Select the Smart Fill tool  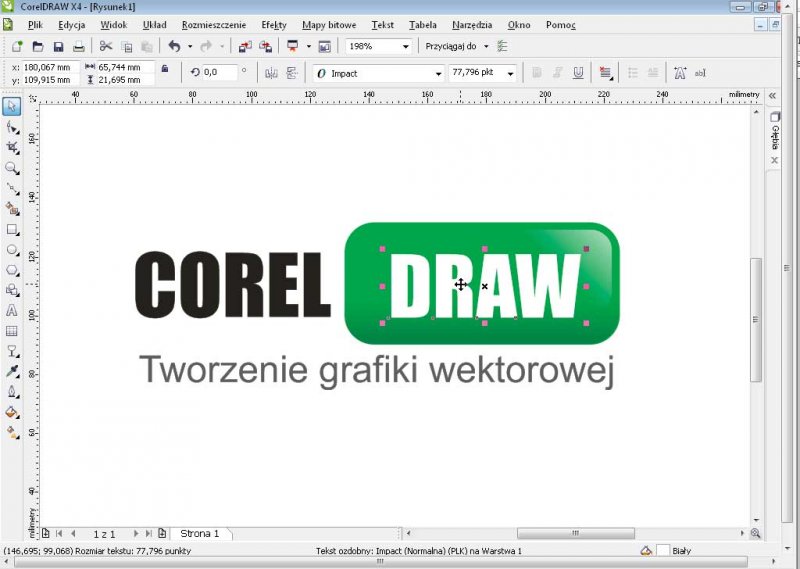pyautogui.click(x=12, y=209)
